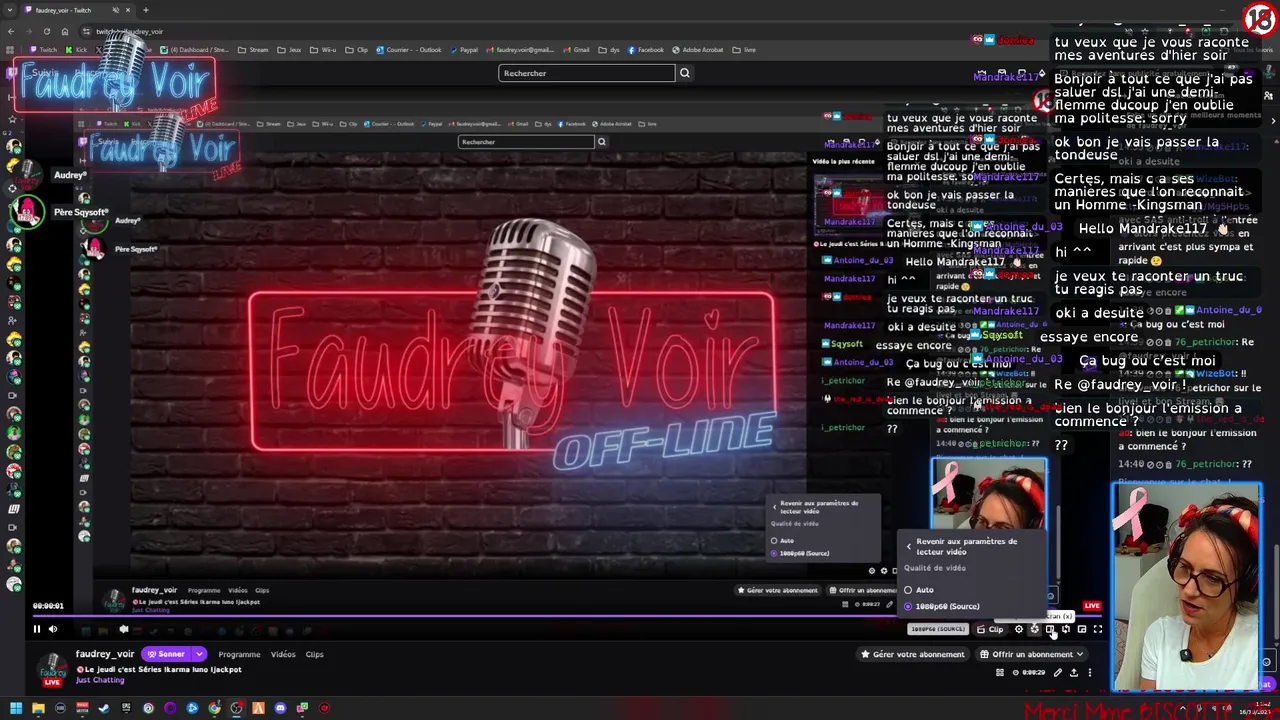Go to the browser home icon

(x=64, y=32)
